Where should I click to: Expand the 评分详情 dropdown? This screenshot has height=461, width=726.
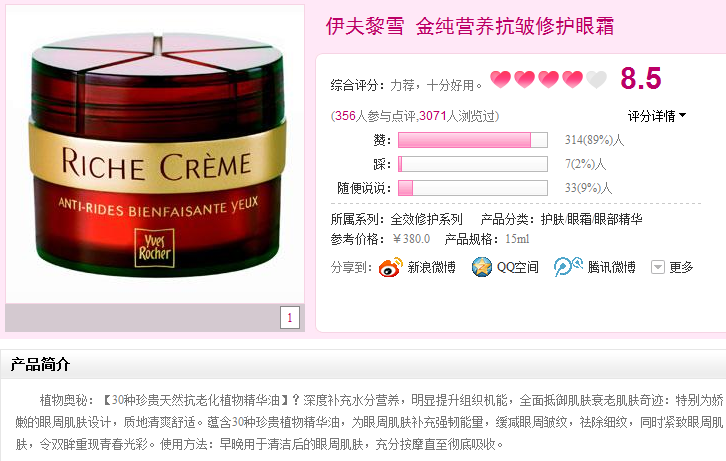tap(657, 116)
